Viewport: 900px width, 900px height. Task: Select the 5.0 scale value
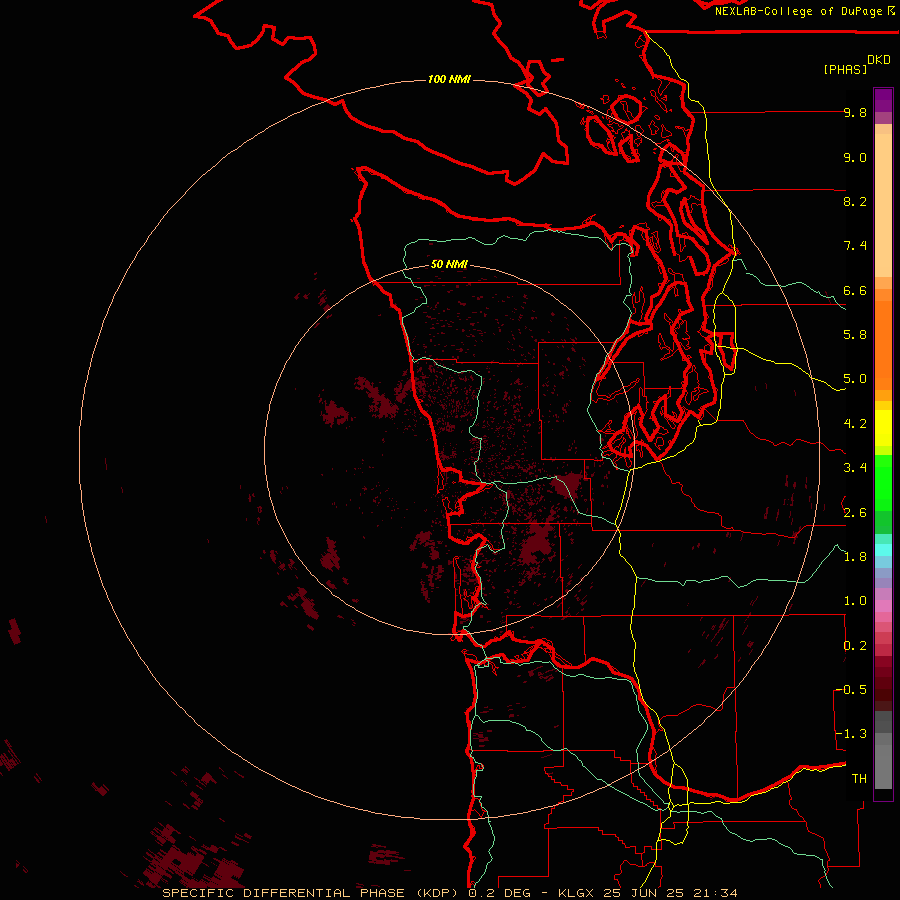pos(855,379)
